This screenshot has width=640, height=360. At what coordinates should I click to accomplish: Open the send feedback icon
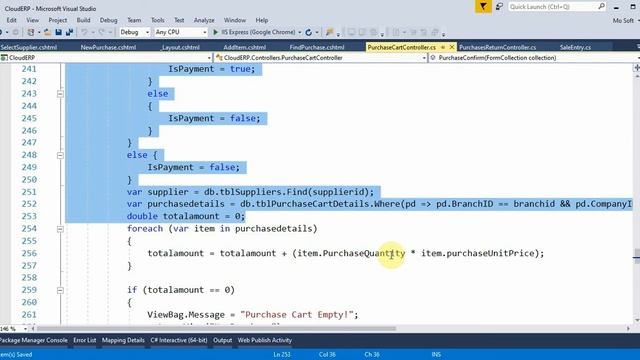tap(499, 7)
